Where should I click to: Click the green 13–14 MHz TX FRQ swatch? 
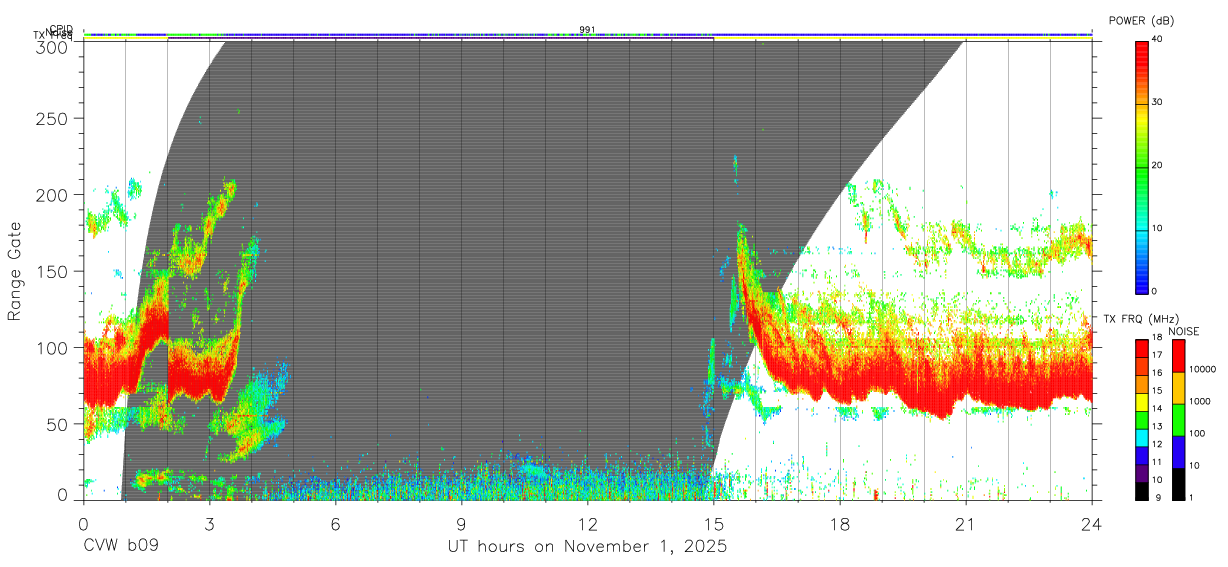pos(1141,420)
